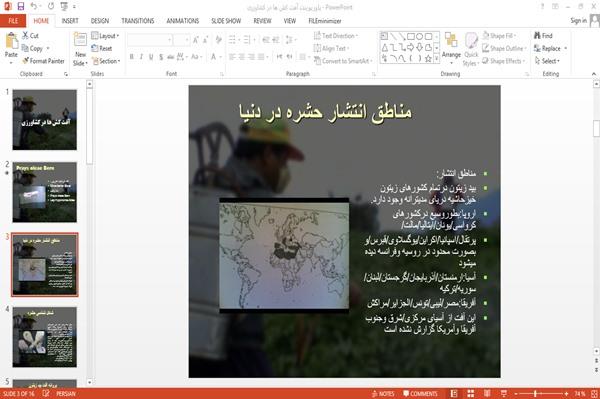Toggle Strikethrough formatting
The width and height of the screenshot is (600, 399).
[171, 57]
